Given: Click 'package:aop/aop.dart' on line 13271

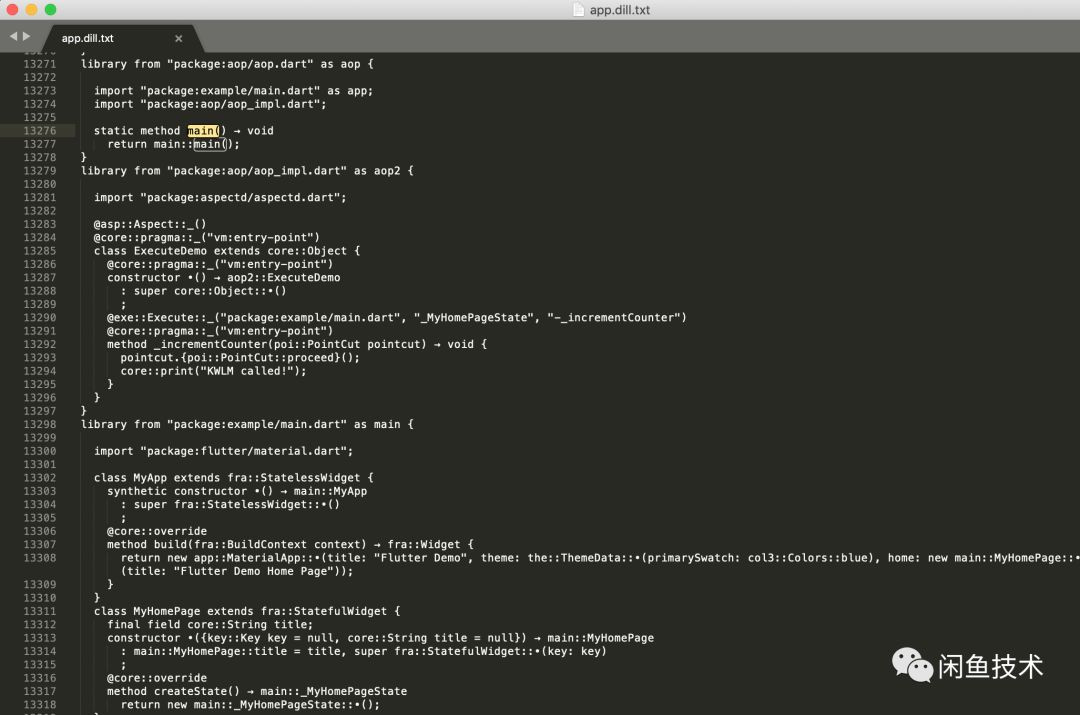Looking at the screenshot, I should pyautogui.click(x=240, y=64).
